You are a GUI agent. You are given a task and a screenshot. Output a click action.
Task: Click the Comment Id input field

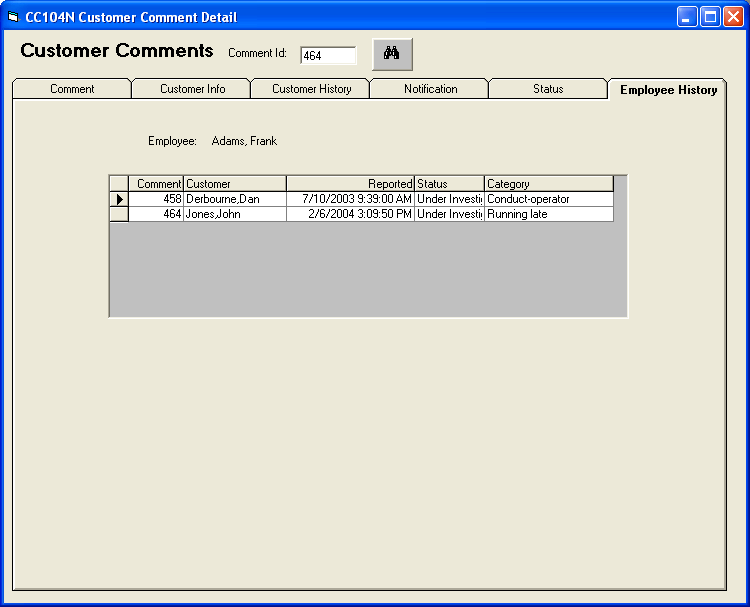pos(328,56)
